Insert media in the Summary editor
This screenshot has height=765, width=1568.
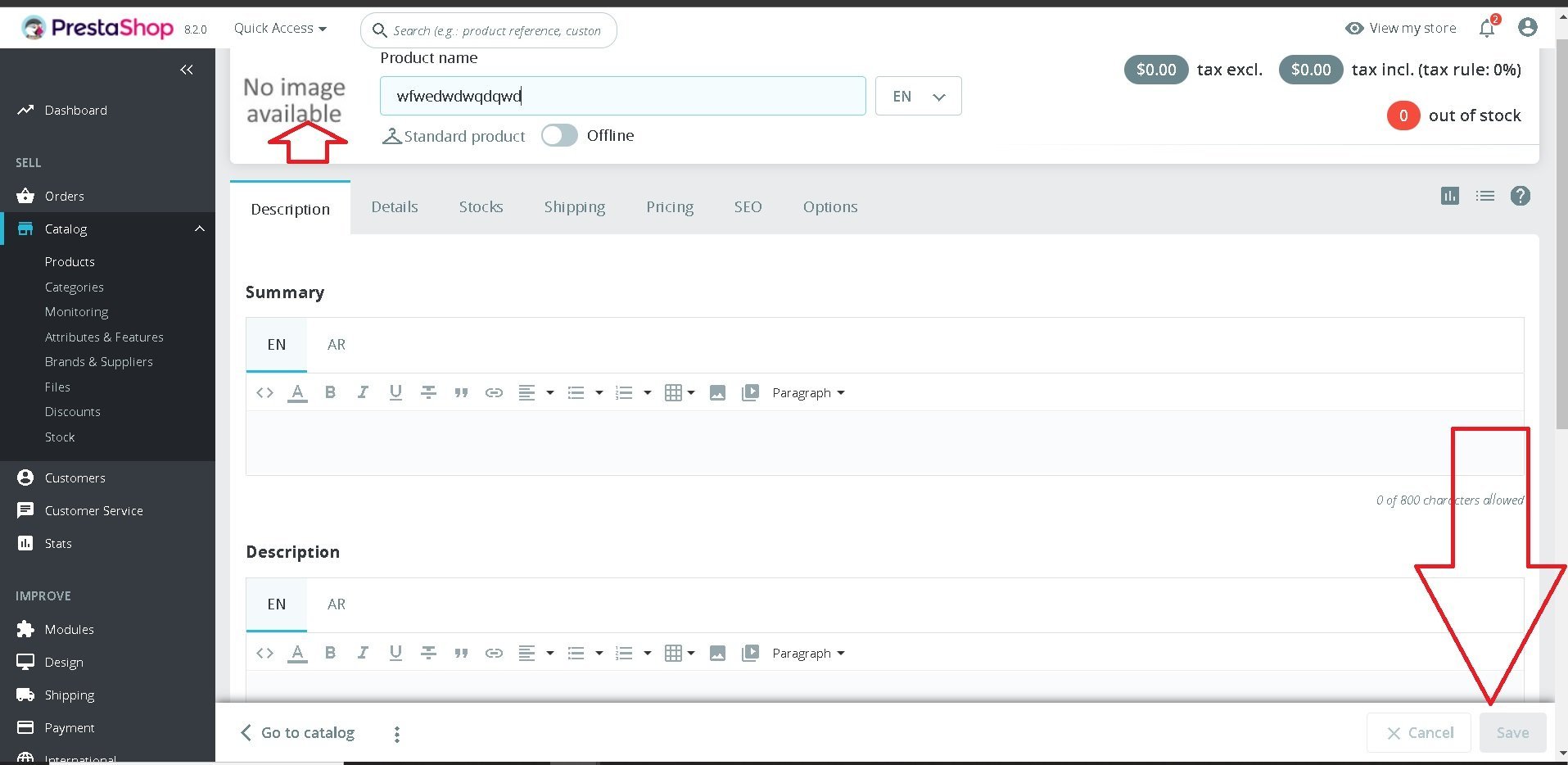click(x=750, y=393)
